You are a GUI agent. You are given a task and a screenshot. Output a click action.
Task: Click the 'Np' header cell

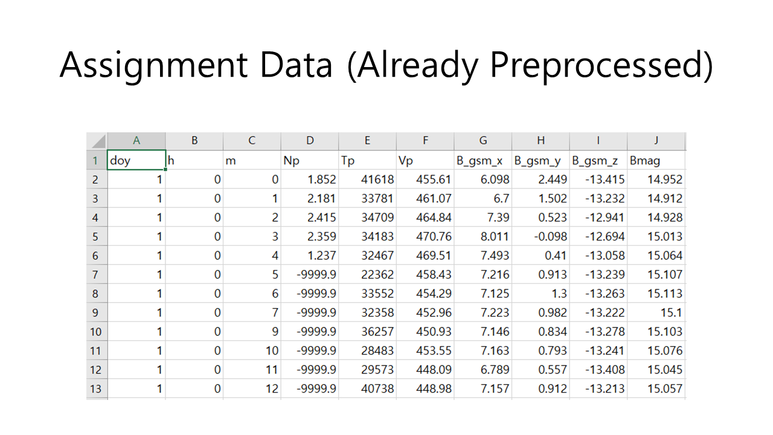coord(310,160)
